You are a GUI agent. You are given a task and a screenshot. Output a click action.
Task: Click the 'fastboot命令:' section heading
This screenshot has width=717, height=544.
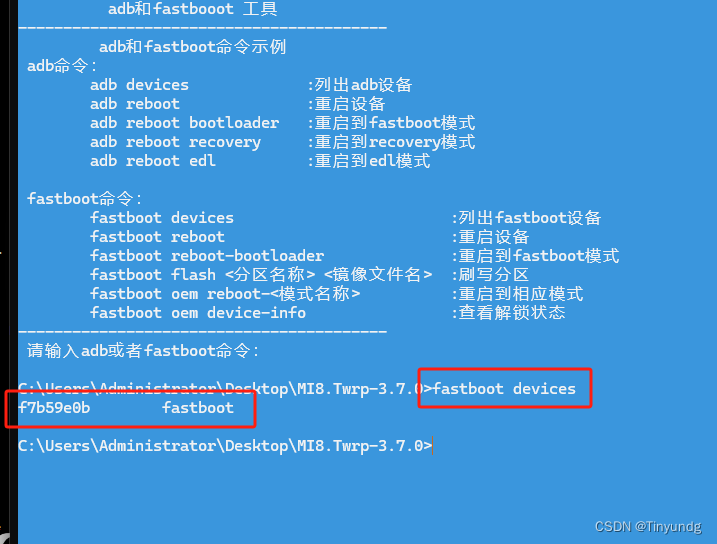pos(86,199)
